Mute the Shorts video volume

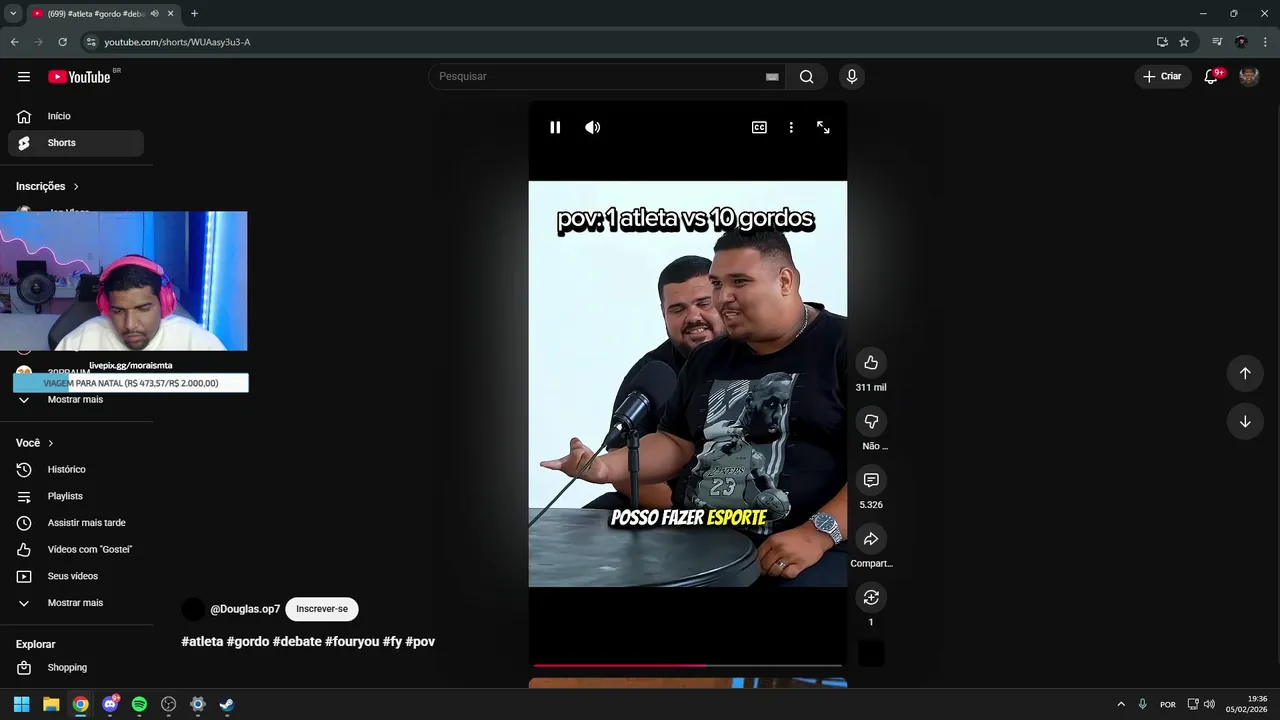tap(593, 127)
